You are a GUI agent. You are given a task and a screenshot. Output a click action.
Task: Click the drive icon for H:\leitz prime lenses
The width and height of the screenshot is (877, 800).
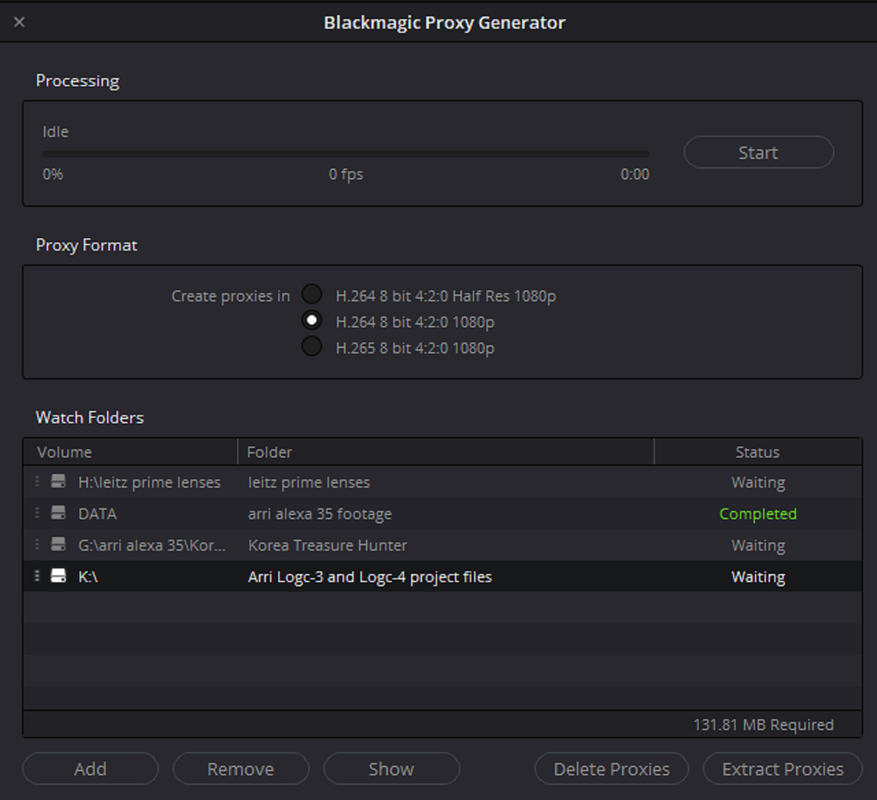point(59,482)
